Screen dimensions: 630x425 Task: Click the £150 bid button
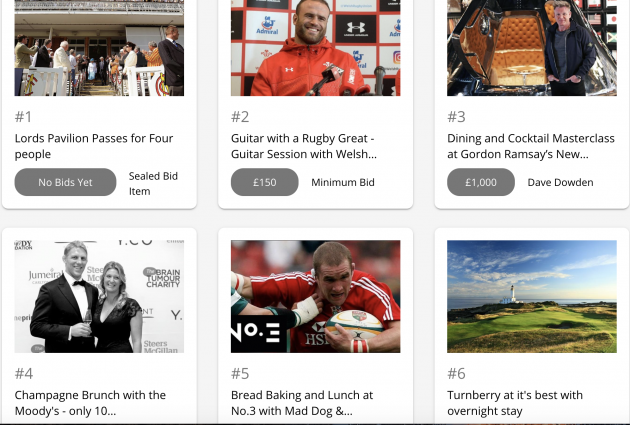pyautogui.click(x=265, y=182)
